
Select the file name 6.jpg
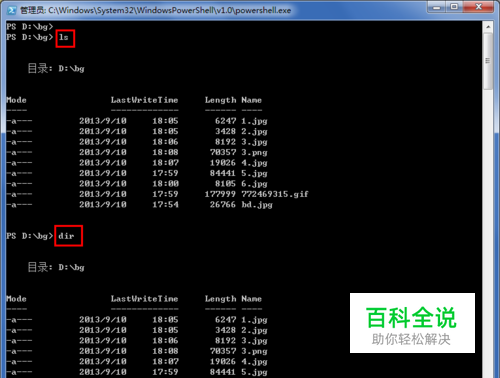(254, 184)
